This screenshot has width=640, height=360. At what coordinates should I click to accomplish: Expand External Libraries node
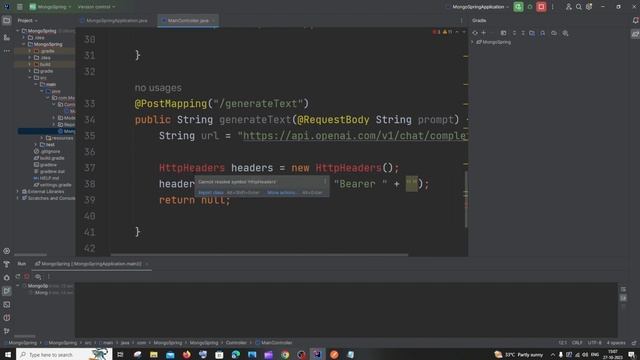pyautogui.click(x=18, y=191)
